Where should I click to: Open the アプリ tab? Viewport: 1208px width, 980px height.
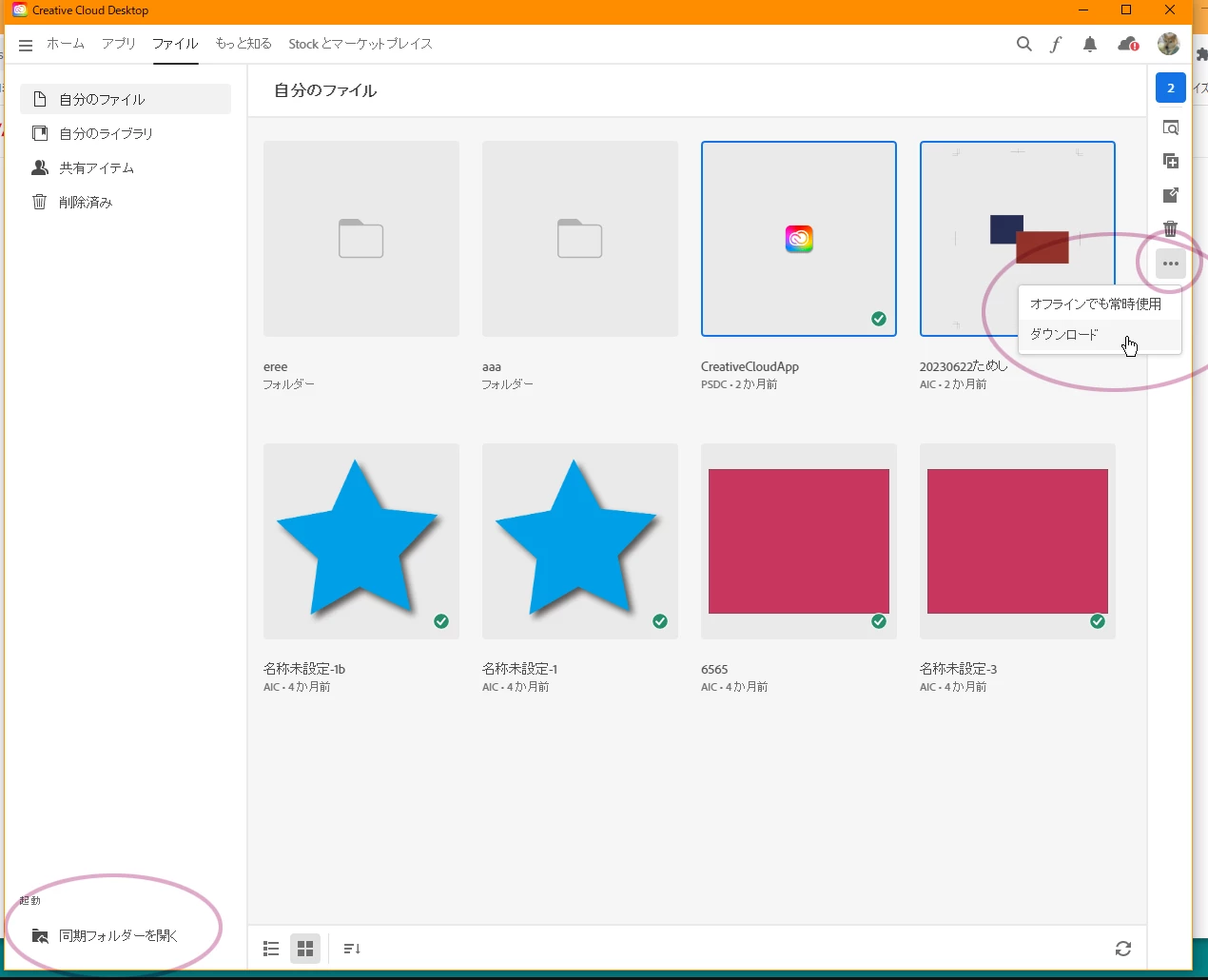coord(119,44)
